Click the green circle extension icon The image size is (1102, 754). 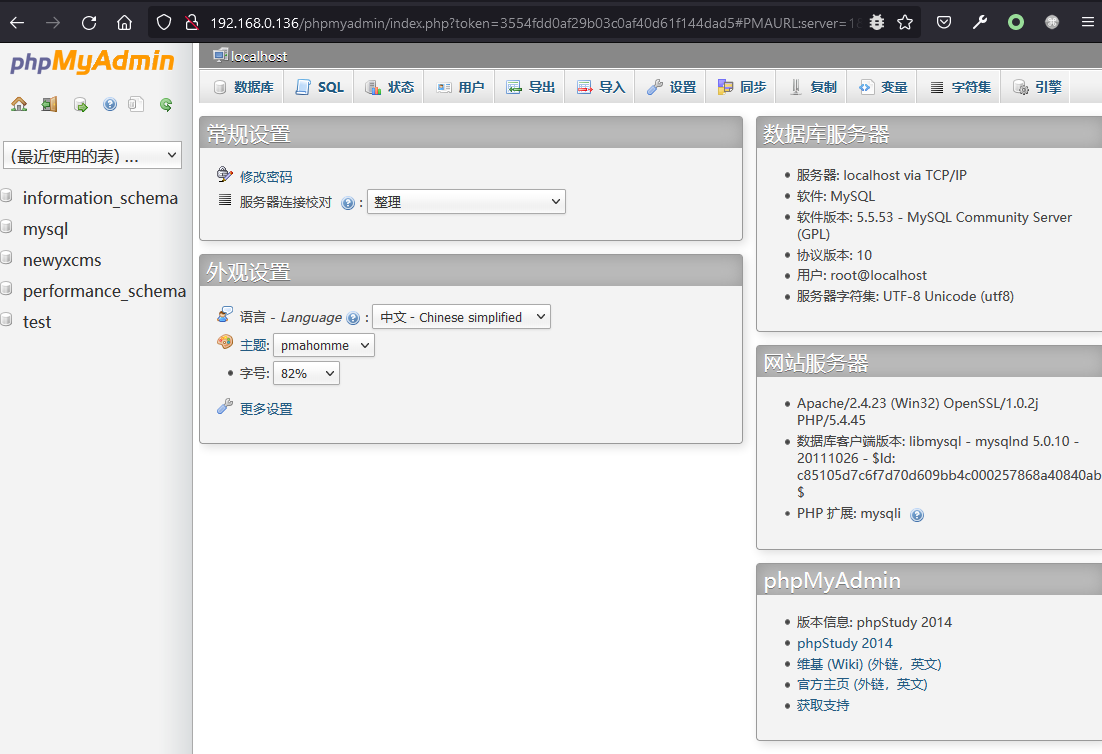point(1016,22)
